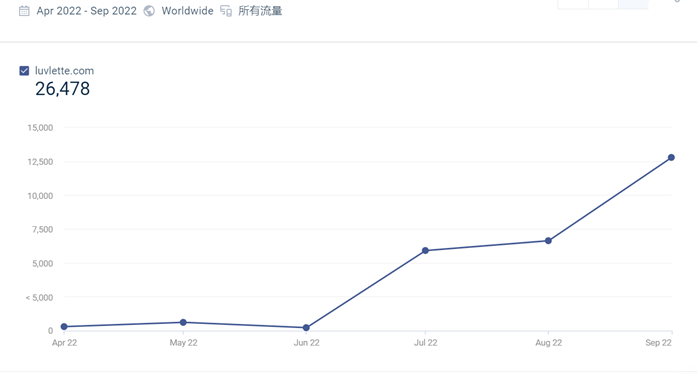This screenshot has width=697, height=374.
Task: Select the Sep 22 data point
Action: [672, 157]
